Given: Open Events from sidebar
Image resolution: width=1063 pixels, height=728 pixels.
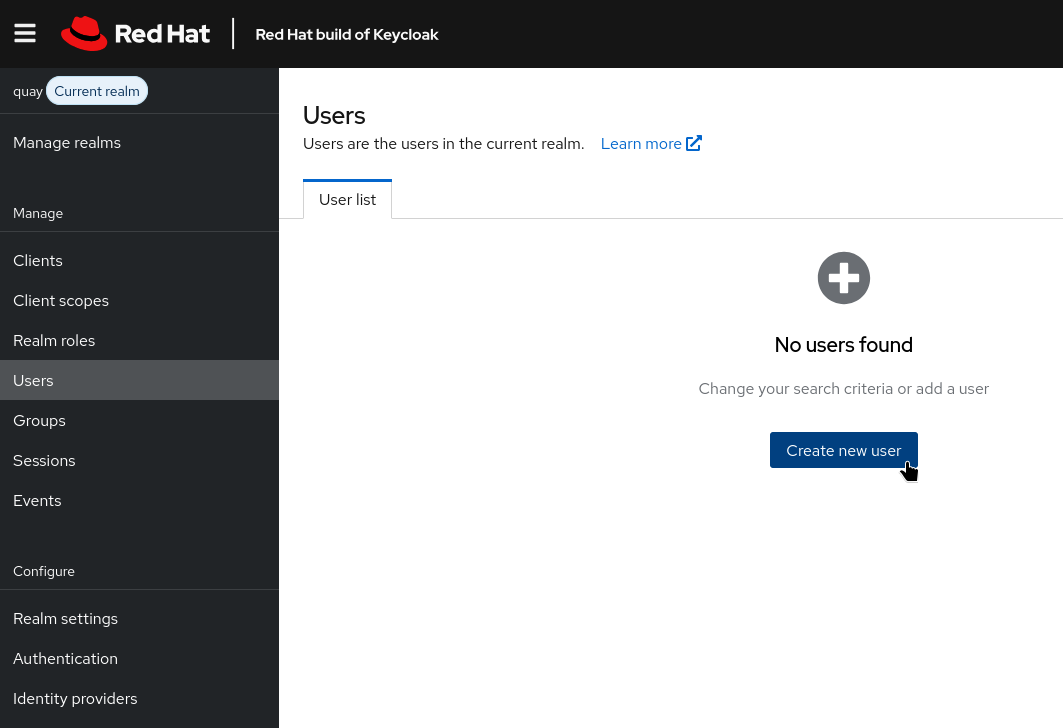Looking at the screenshot, I should [37, 501].
